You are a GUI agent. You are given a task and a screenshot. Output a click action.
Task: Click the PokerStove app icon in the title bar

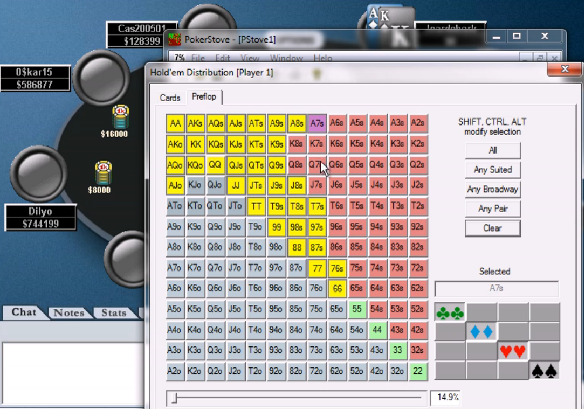pyautogui.click(x=175, y=39)
